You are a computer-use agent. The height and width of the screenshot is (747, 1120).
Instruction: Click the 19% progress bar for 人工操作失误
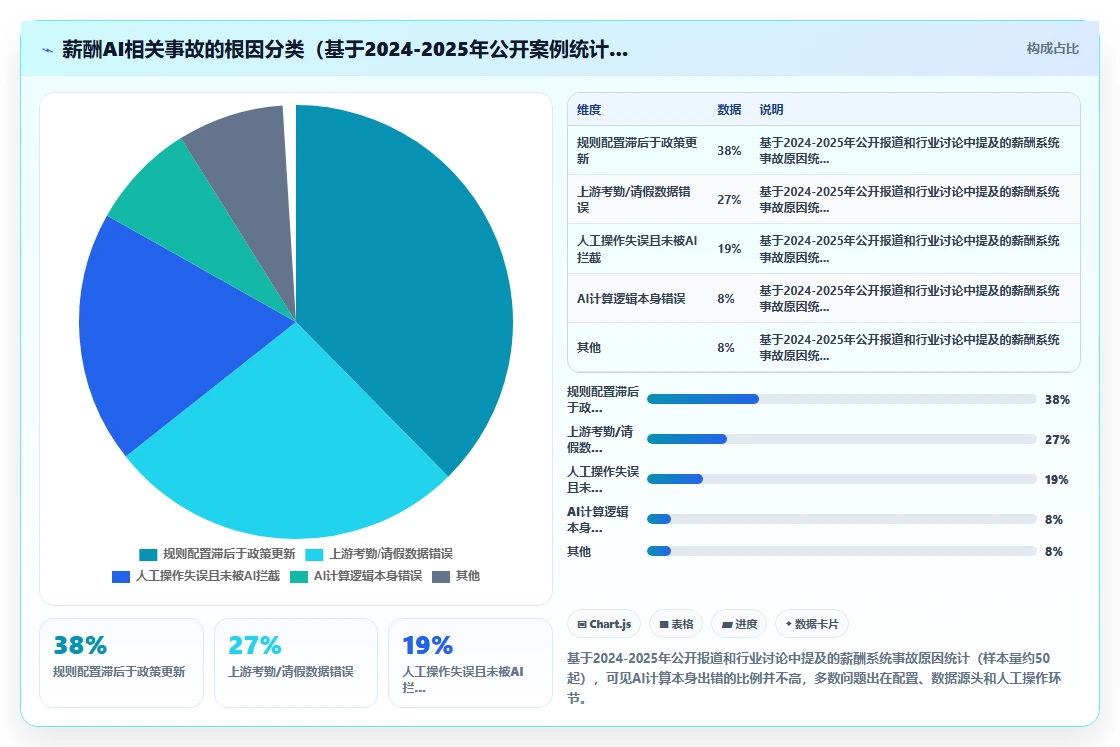pos(841,479)
